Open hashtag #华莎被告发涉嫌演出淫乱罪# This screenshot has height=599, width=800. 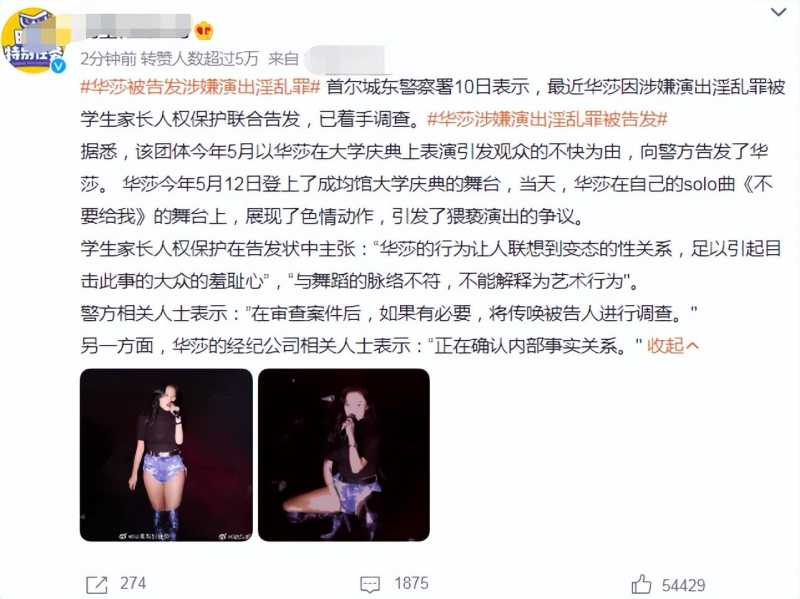click(201, 87)
